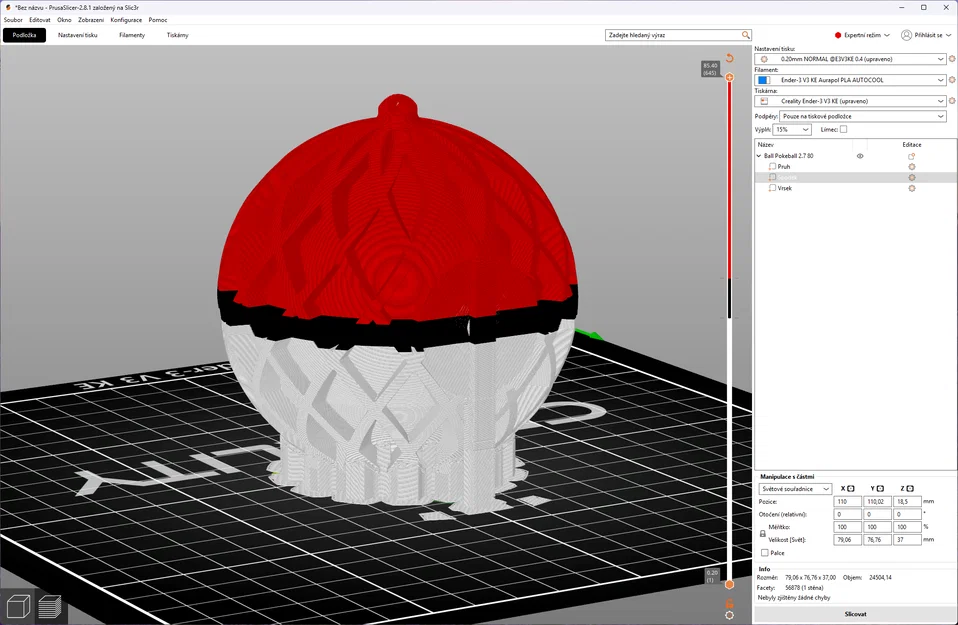The image size is (958, 625).
Task: Switch to the 3D editor view cube icon
Action: 17,607
